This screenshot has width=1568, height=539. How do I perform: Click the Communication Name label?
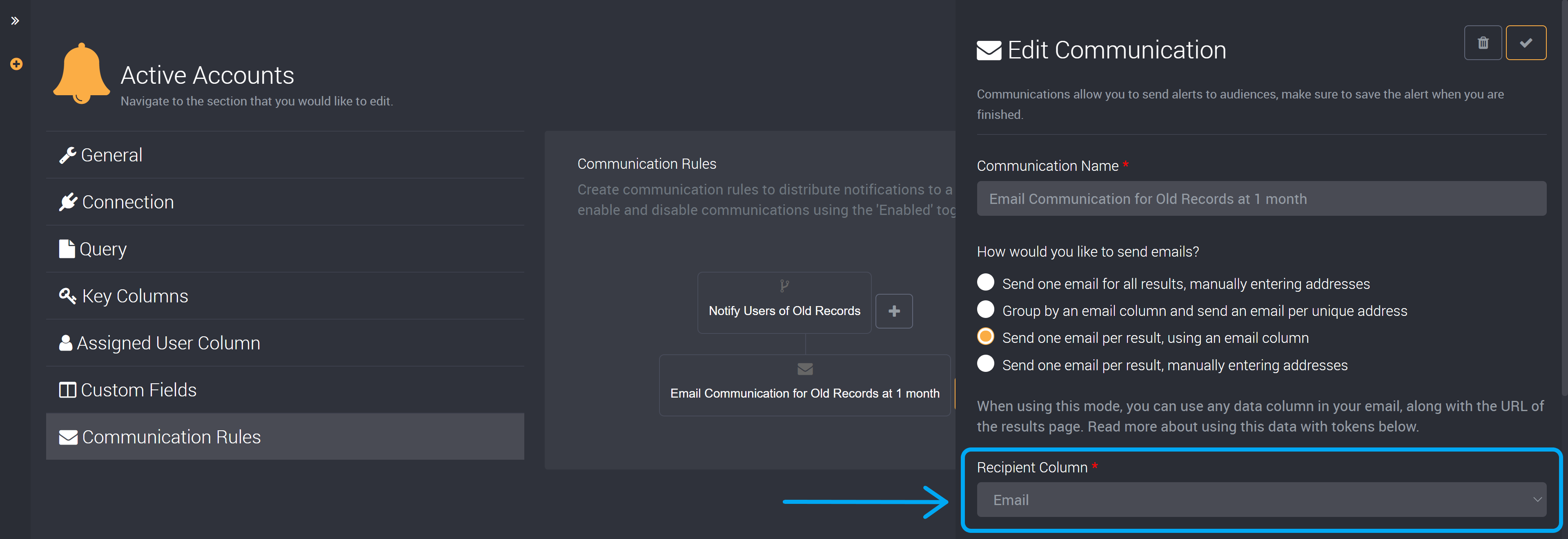pos(1047,166)
